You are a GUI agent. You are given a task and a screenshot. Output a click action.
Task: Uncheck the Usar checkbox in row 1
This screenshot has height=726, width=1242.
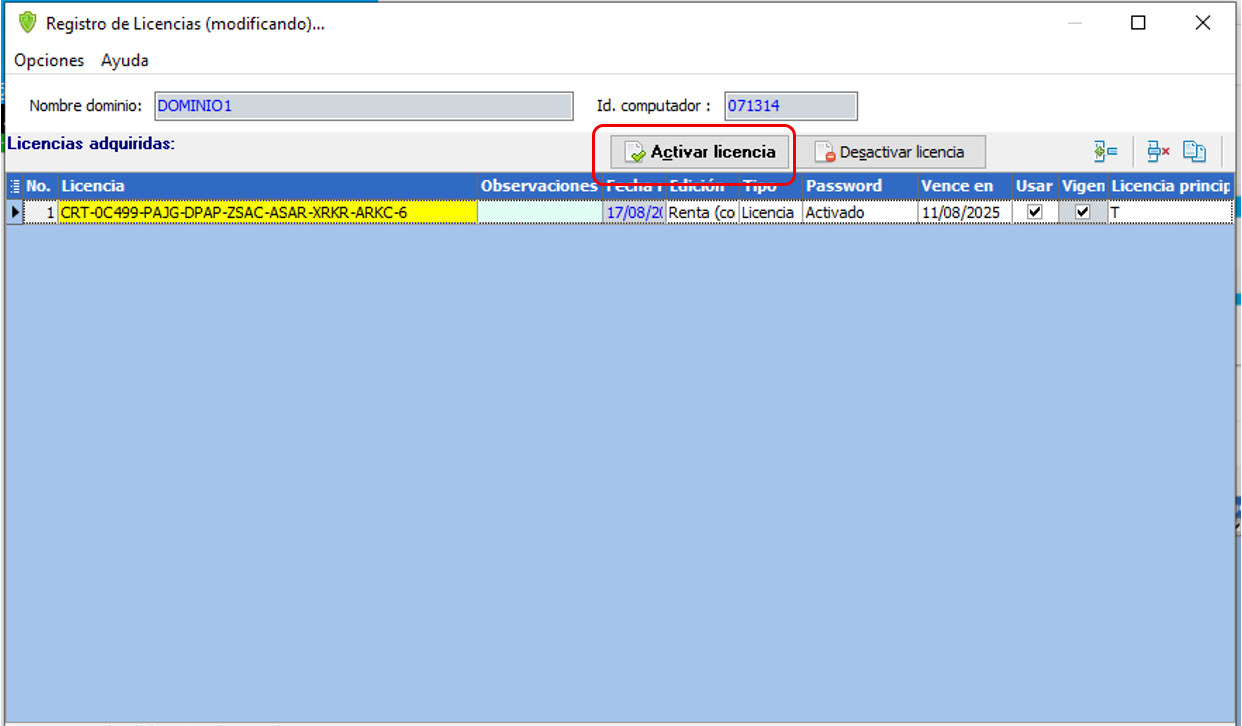[1035, 212]
